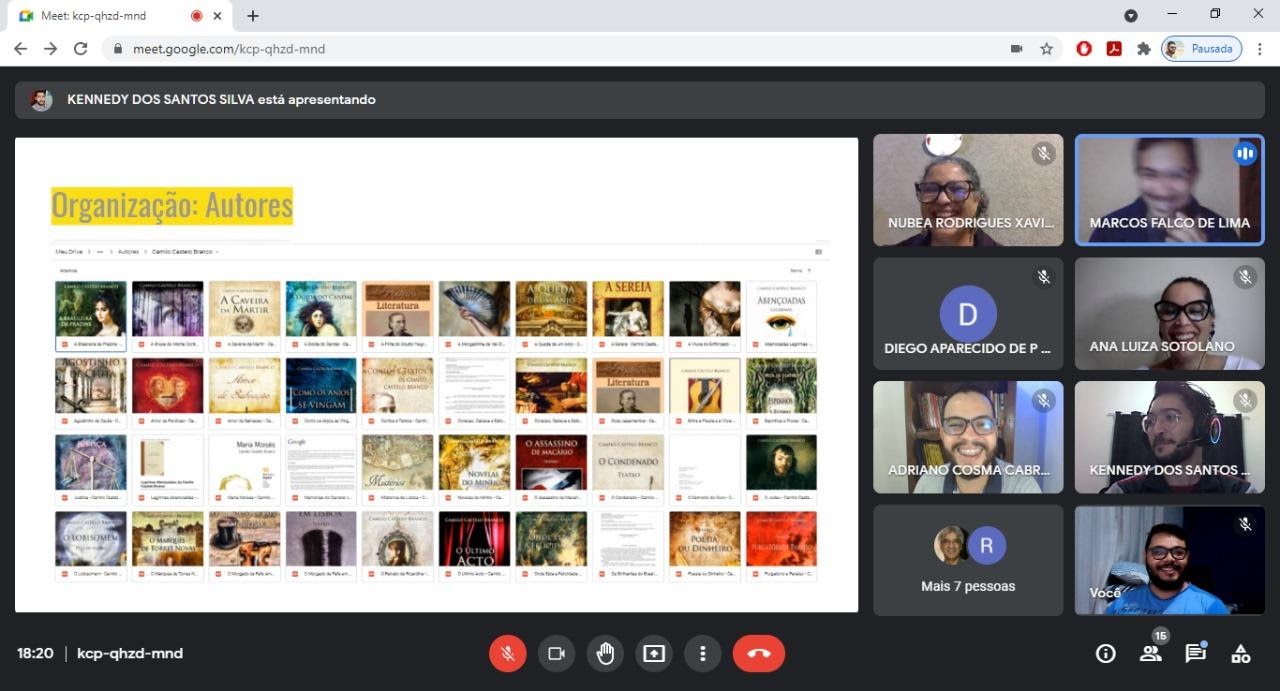Reload the Meet page
This screenshot has height=691, width=1280.
[x=81, y=48]
